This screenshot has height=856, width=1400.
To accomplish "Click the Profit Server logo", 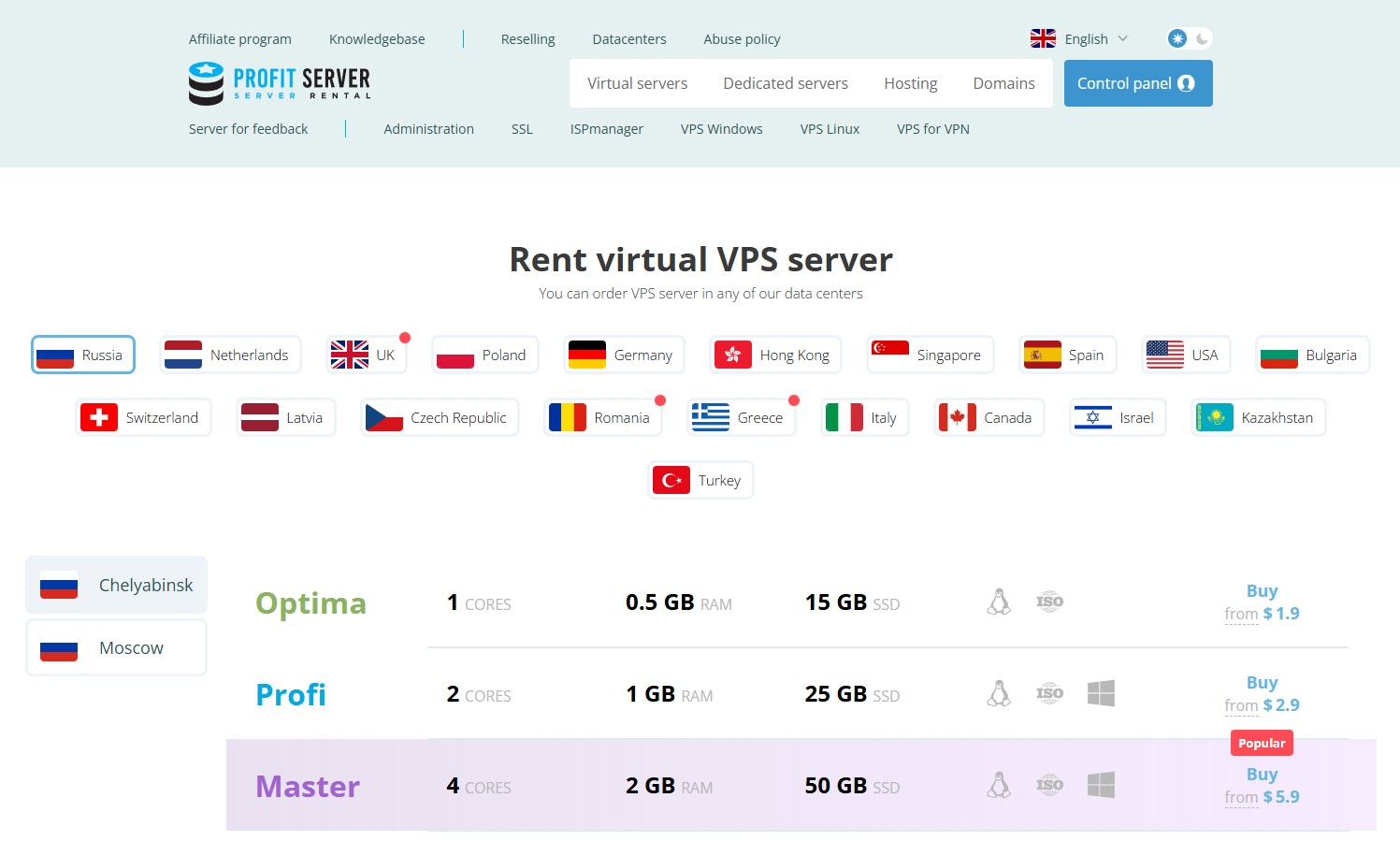I will [279, 83].
